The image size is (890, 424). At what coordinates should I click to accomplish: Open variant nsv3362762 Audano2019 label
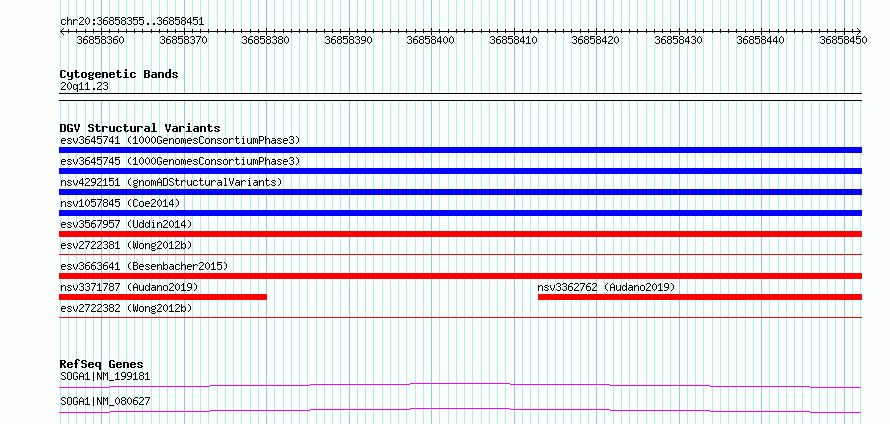tap(607, 287)
